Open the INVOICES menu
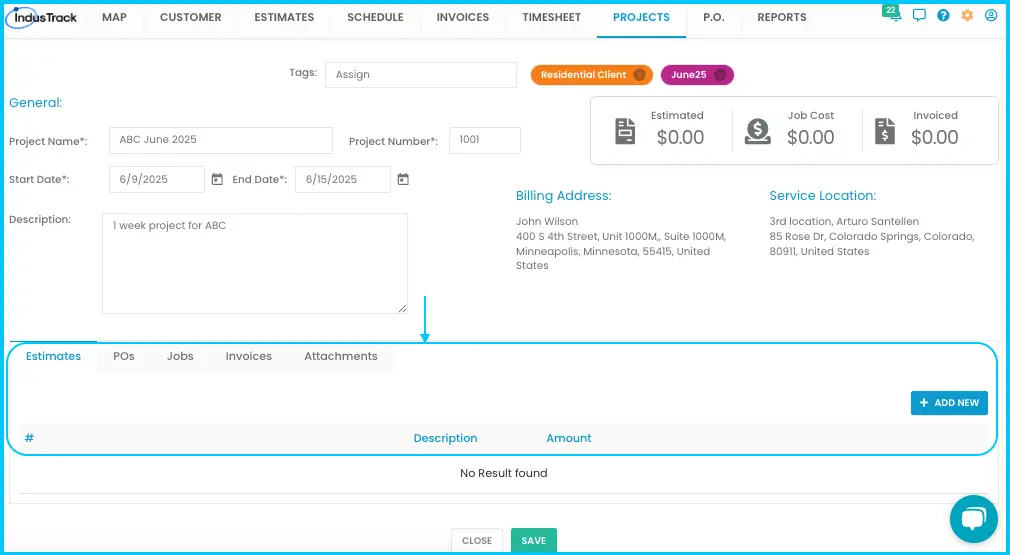The image size is (1010, 555). tap(463, 17)
